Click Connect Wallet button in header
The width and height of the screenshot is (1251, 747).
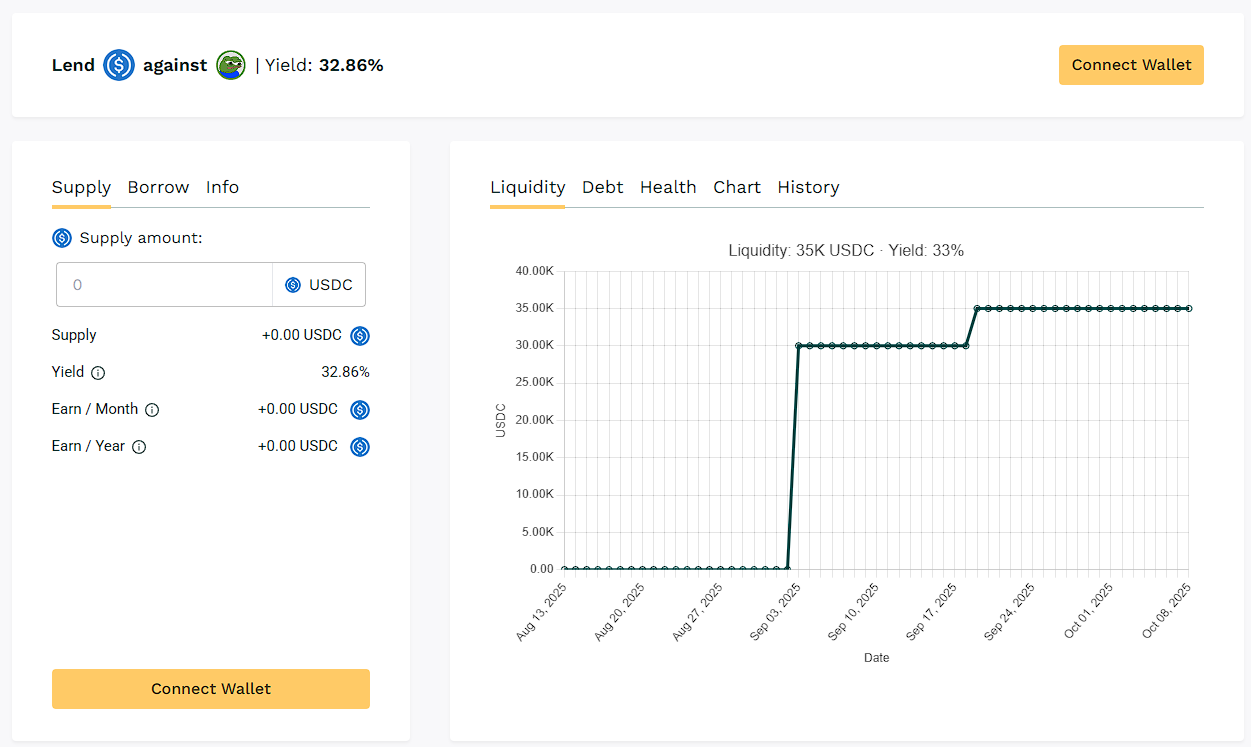click(1131, 65)
